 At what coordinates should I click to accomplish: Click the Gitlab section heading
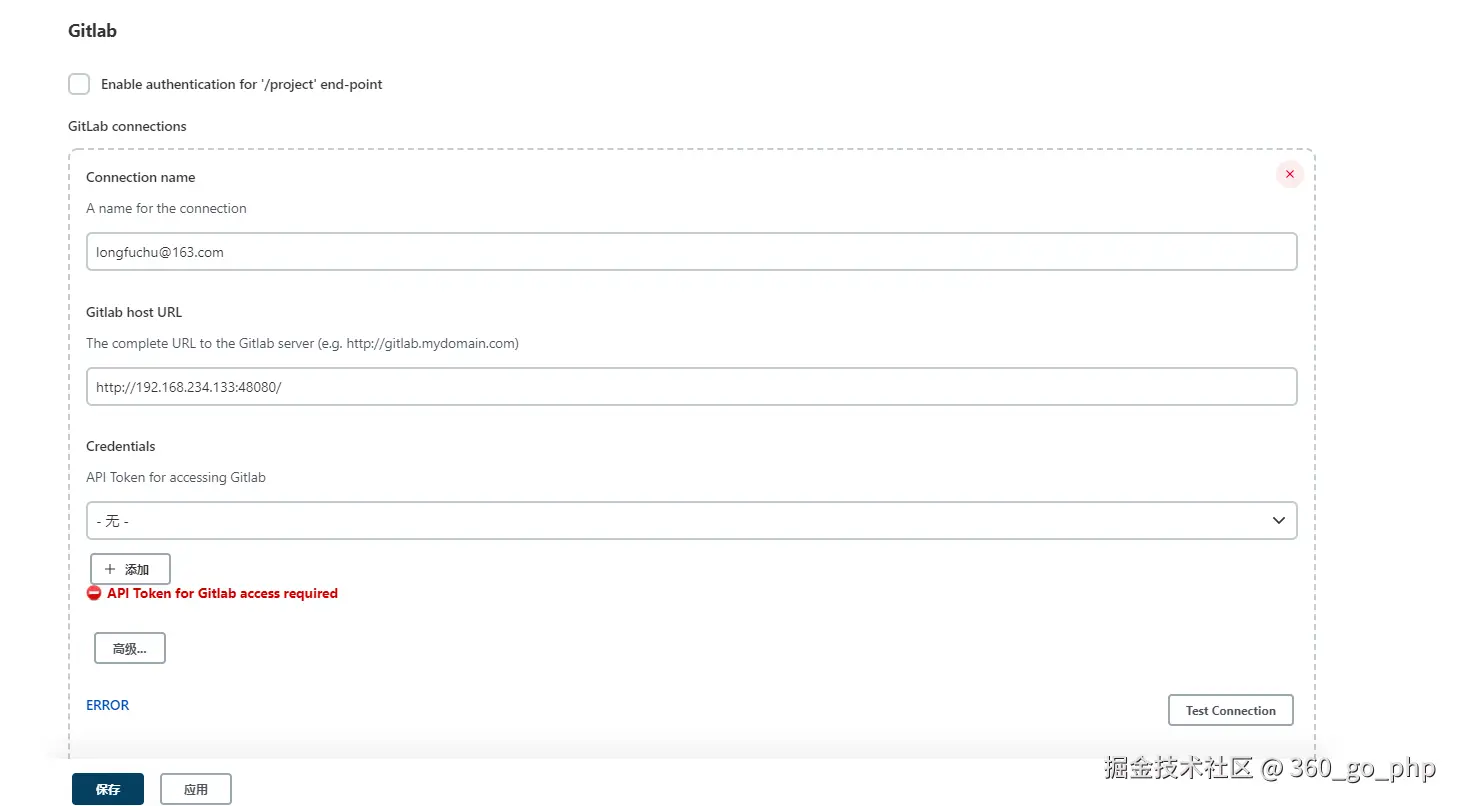(x=92, y=31)
